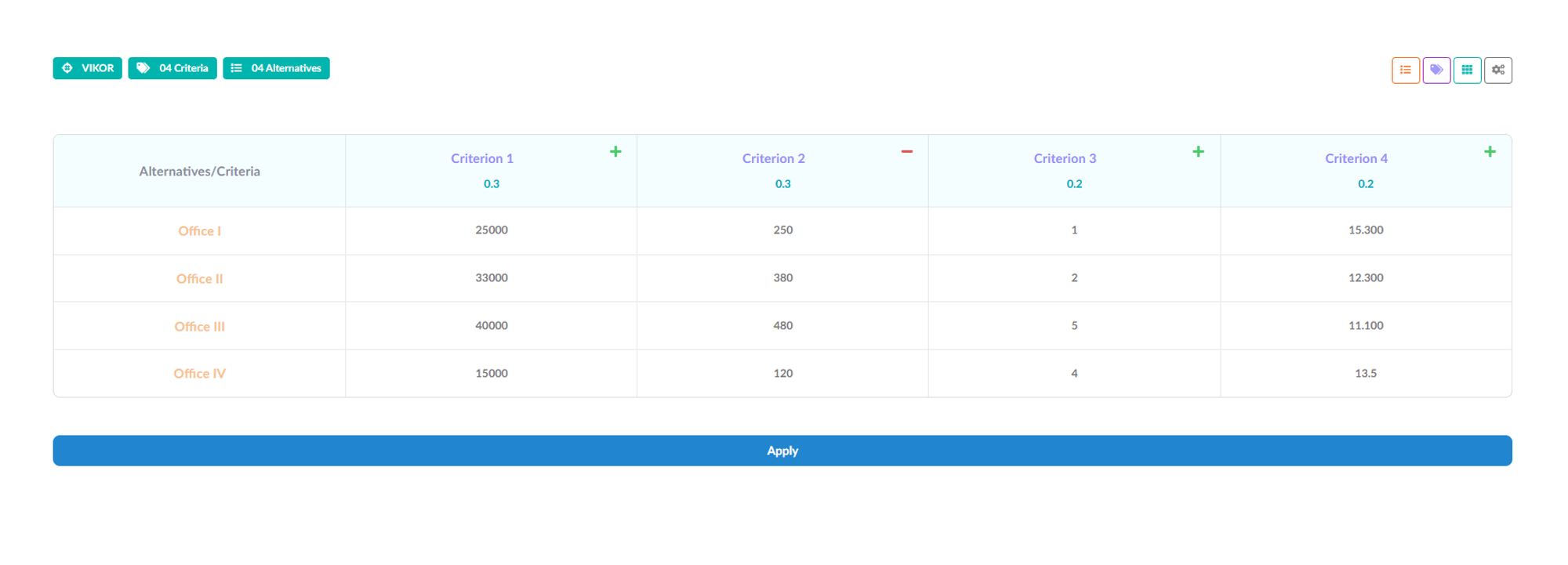Image resolution: width=1568 pixels, height=565 pixels.
Task: Click Office III's Criterion 3 value 5
Action: (1074, 326)
